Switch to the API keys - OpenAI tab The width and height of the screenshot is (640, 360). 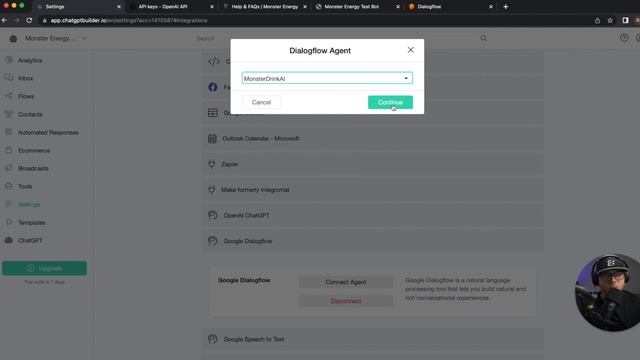pyautogui.click(x=171, y=7)
